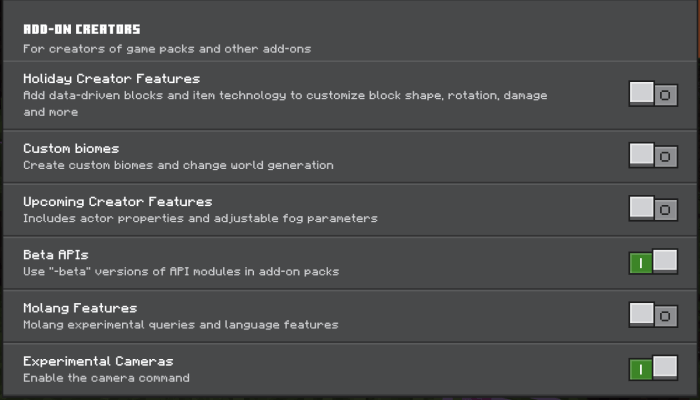Click the Beta APIs title text
This screenshot has height=400, width=700.
point(56,255)
